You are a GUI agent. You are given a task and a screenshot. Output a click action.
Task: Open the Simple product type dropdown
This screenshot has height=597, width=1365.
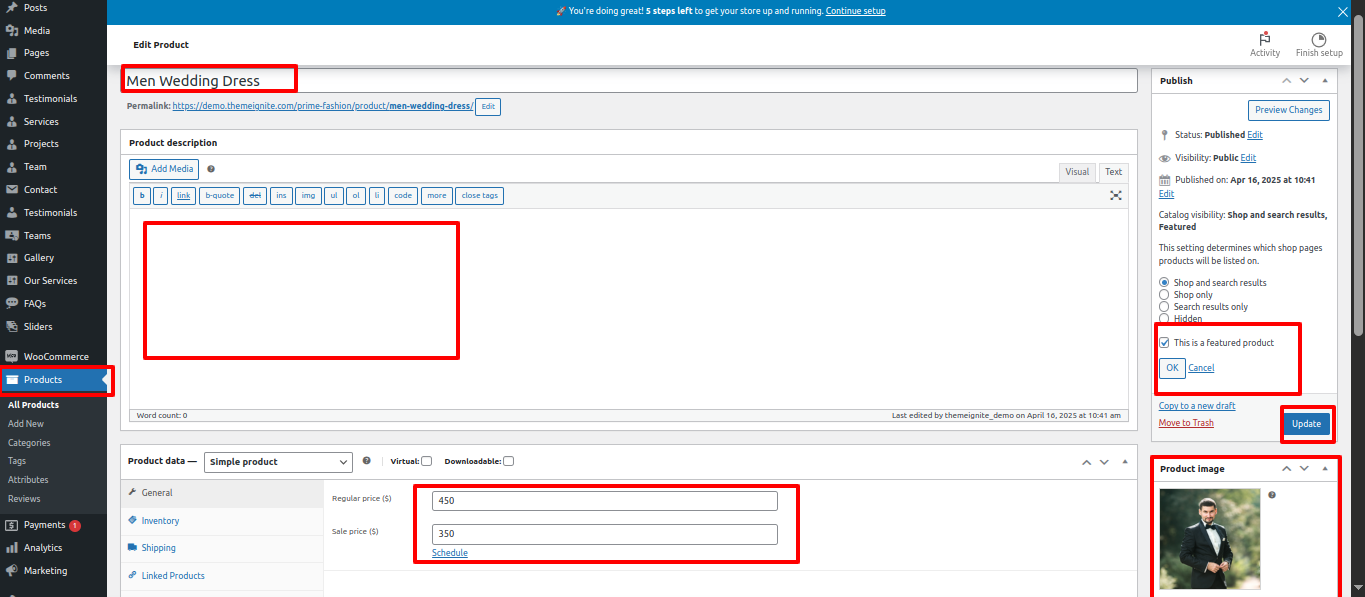pos(278,462)
